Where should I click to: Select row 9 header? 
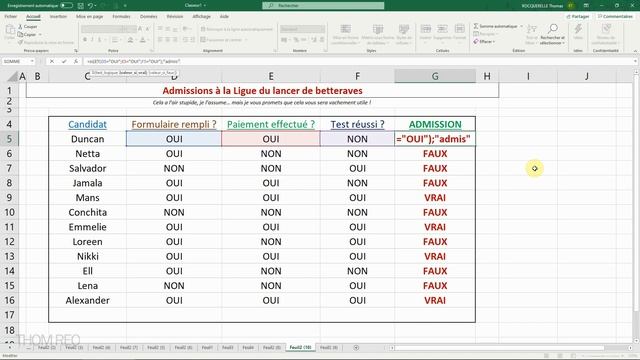[x=9, y=198]
